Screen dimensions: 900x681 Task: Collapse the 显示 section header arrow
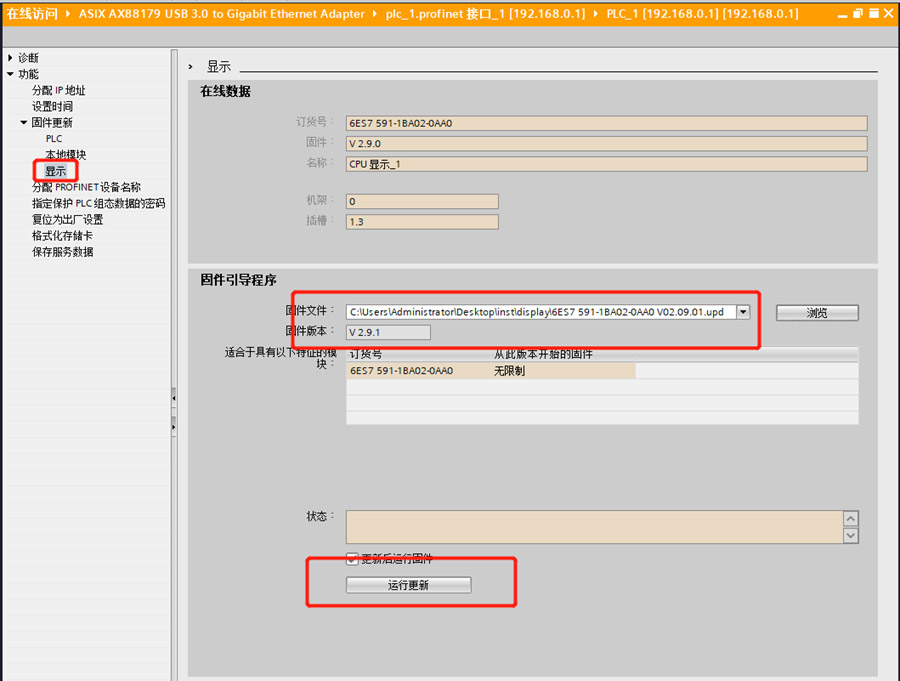click(x=191, y=66)
